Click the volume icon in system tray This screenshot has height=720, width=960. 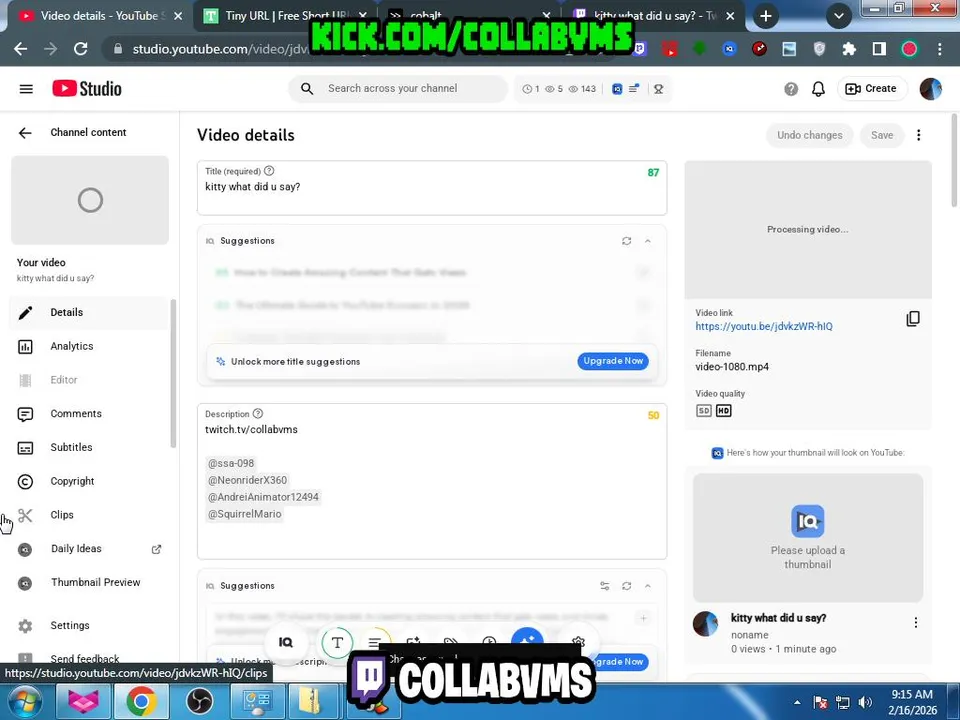pyautogui.click(x=864, y=702)
